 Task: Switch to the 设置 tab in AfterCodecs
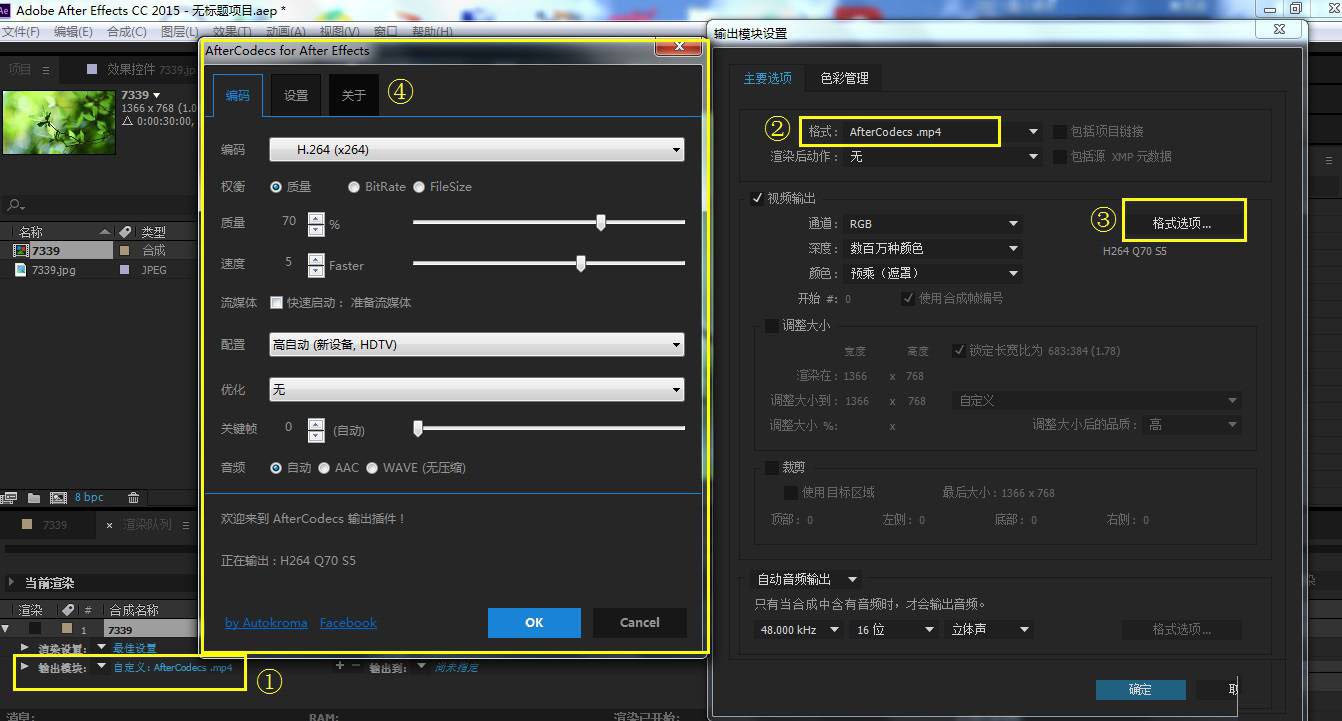point(296,96)
